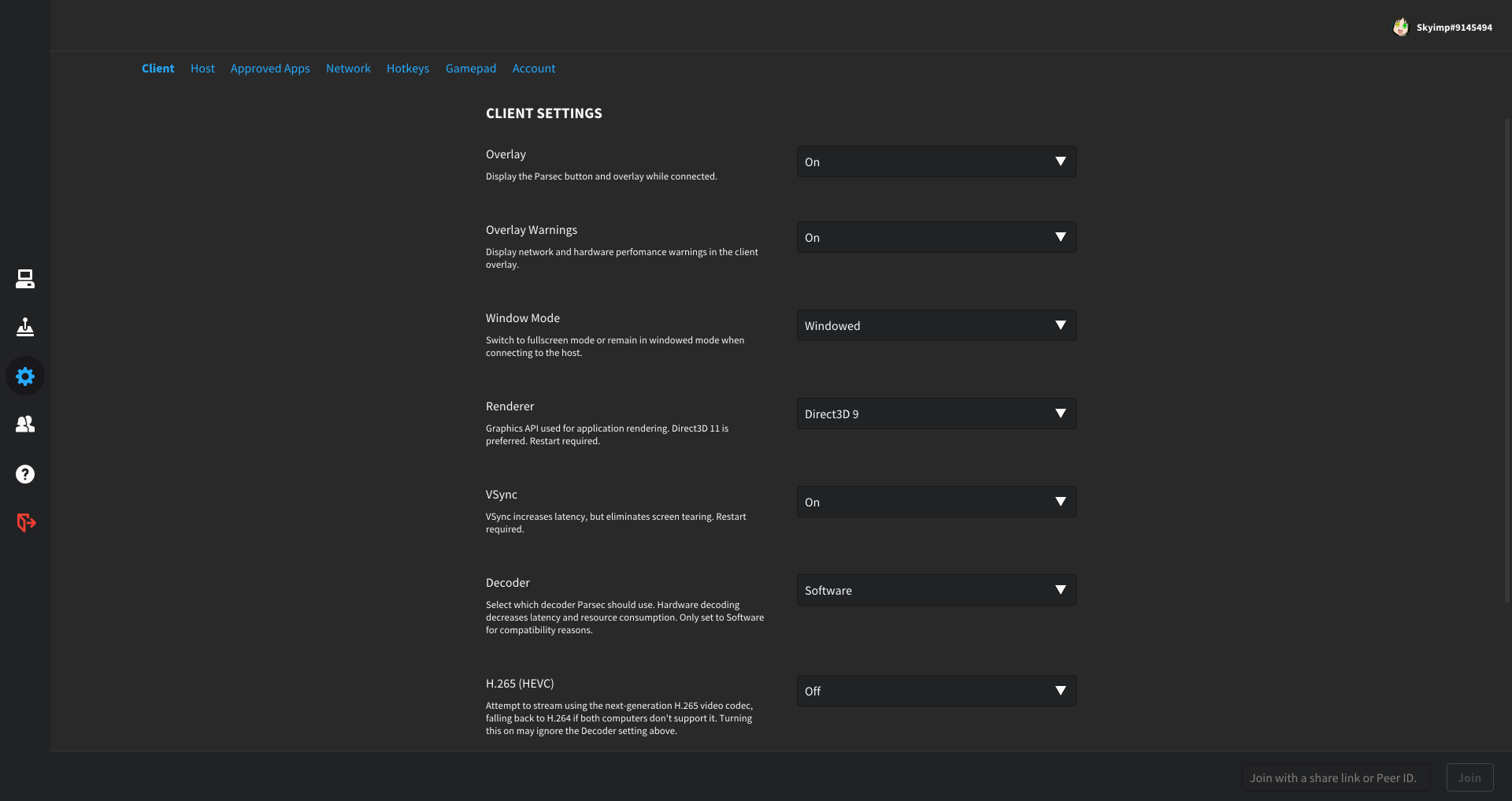The width and height of the screenshot is (1512, 801).
Task: Click the Skyimp#9145494 username
Action: click(x=1454, y=28)
